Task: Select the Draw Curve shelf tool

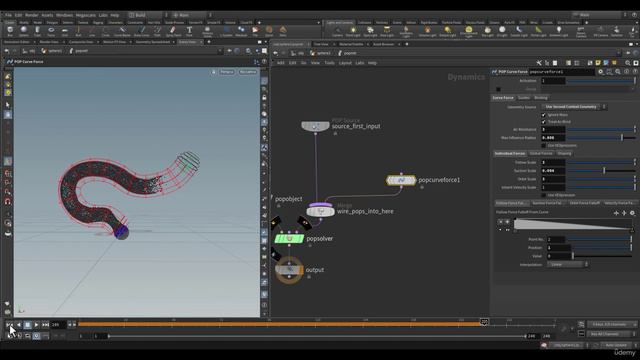Action: pyautogui.click(x=142, y=31)
